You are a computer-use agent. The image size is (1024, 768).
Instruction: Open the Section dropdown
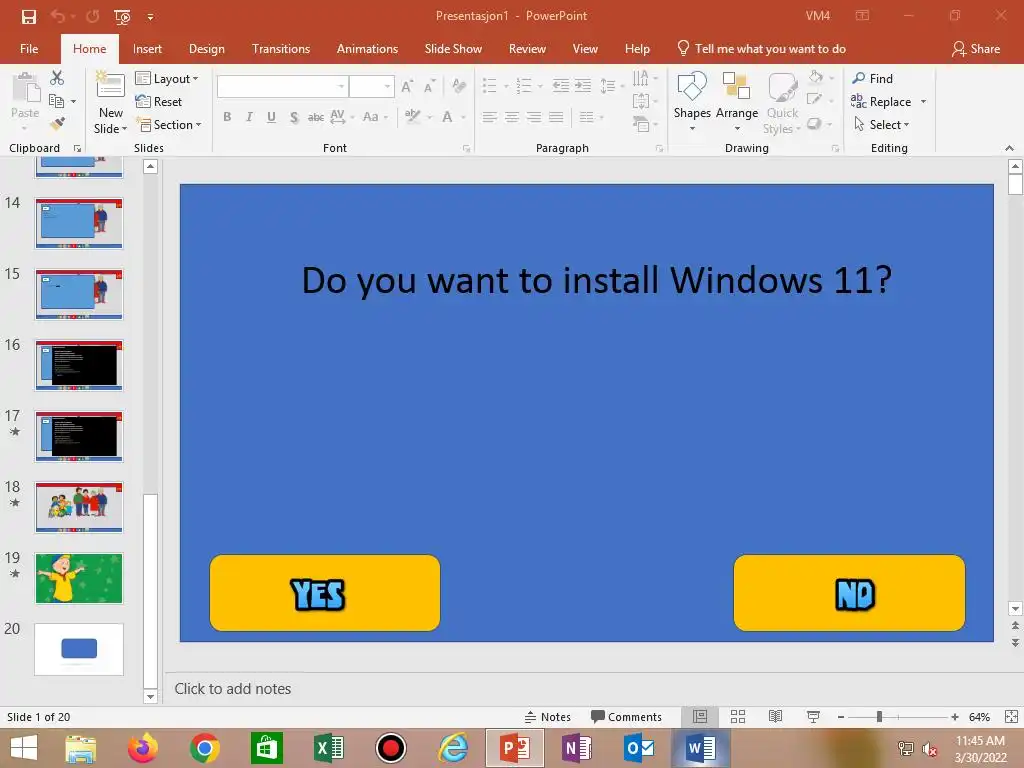[x=168, y=124]
